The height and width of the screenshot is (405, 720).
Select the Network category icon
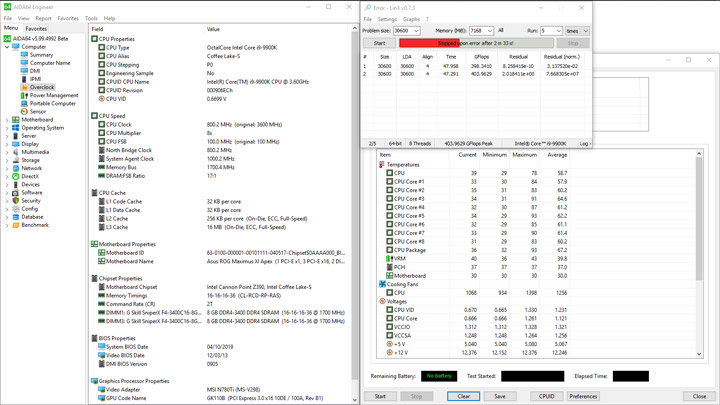click(x=16, y=168)
